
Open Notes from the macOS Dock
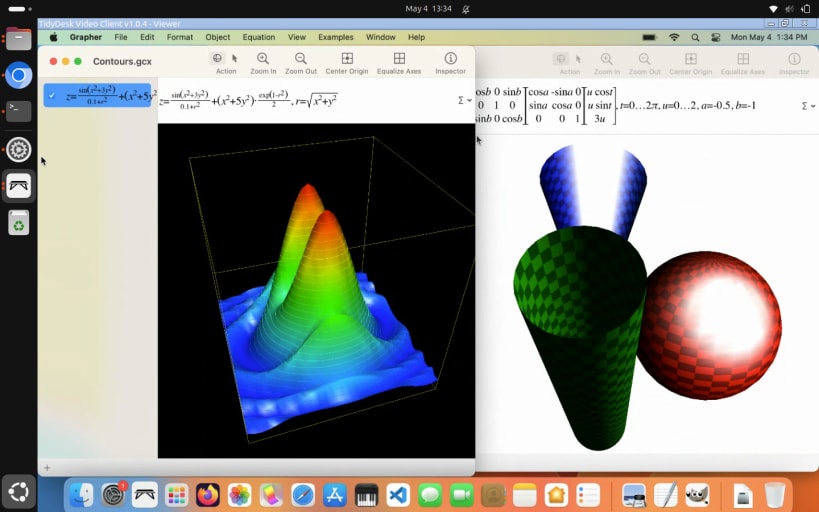click(525, 494)
